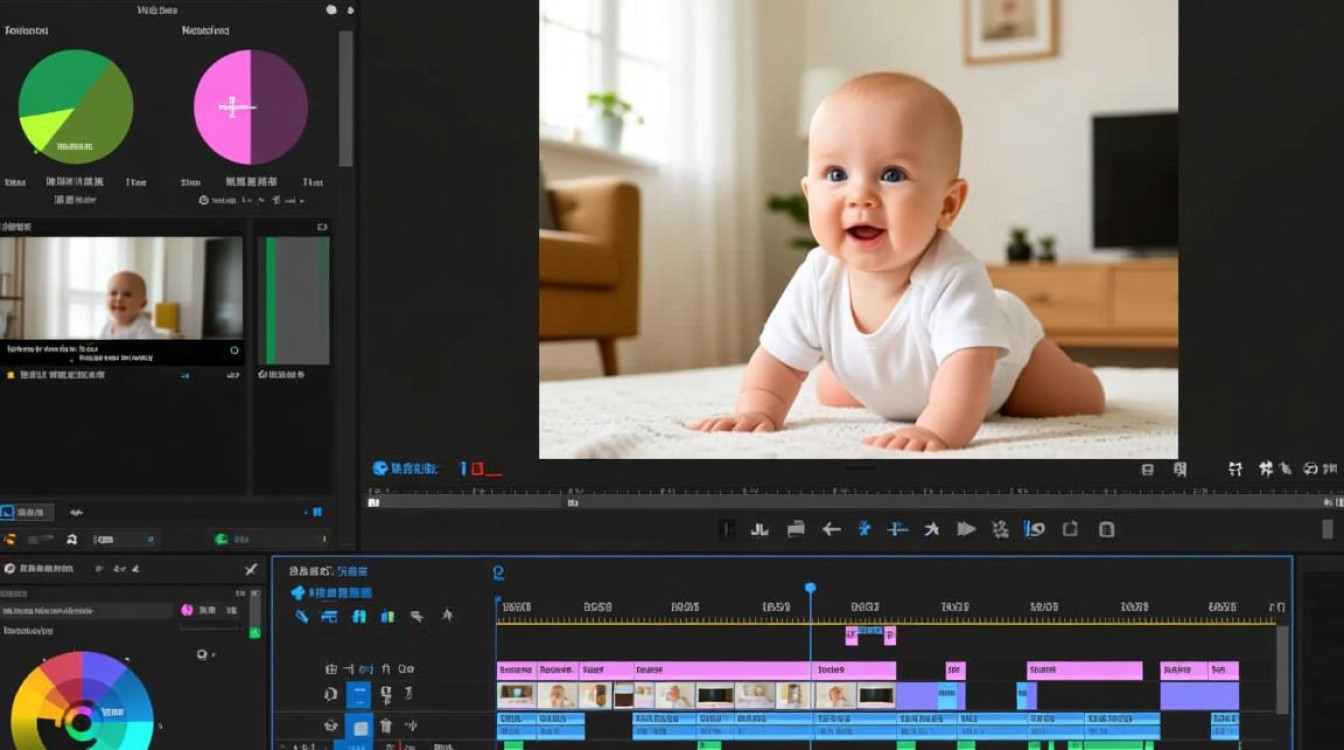The height and width of the screenshot is (750, 1344).
Task: Click the scrollbar beside the color wheels panel
Action: (346, 98)
